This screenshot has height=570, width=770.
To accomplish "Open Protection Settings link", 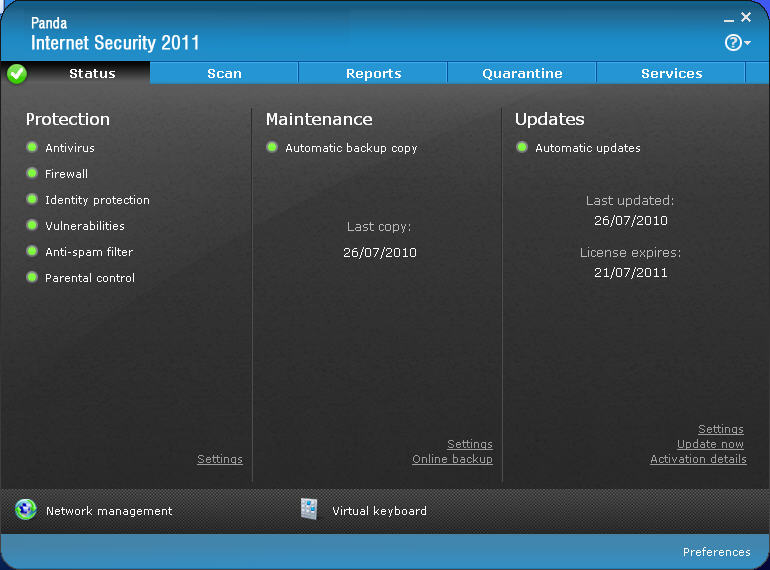I will point(220,459).
